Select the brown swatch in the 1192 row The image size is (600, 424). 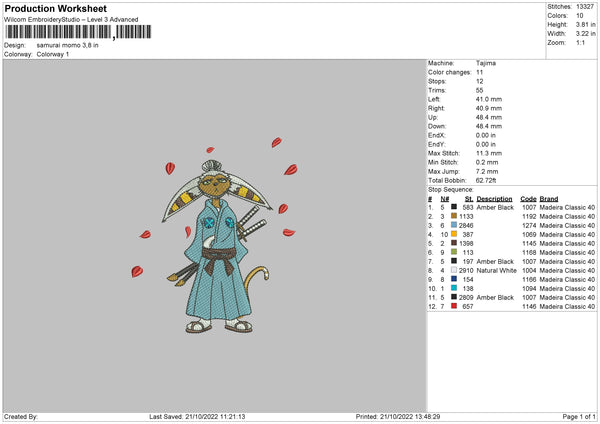coord(454,216)
